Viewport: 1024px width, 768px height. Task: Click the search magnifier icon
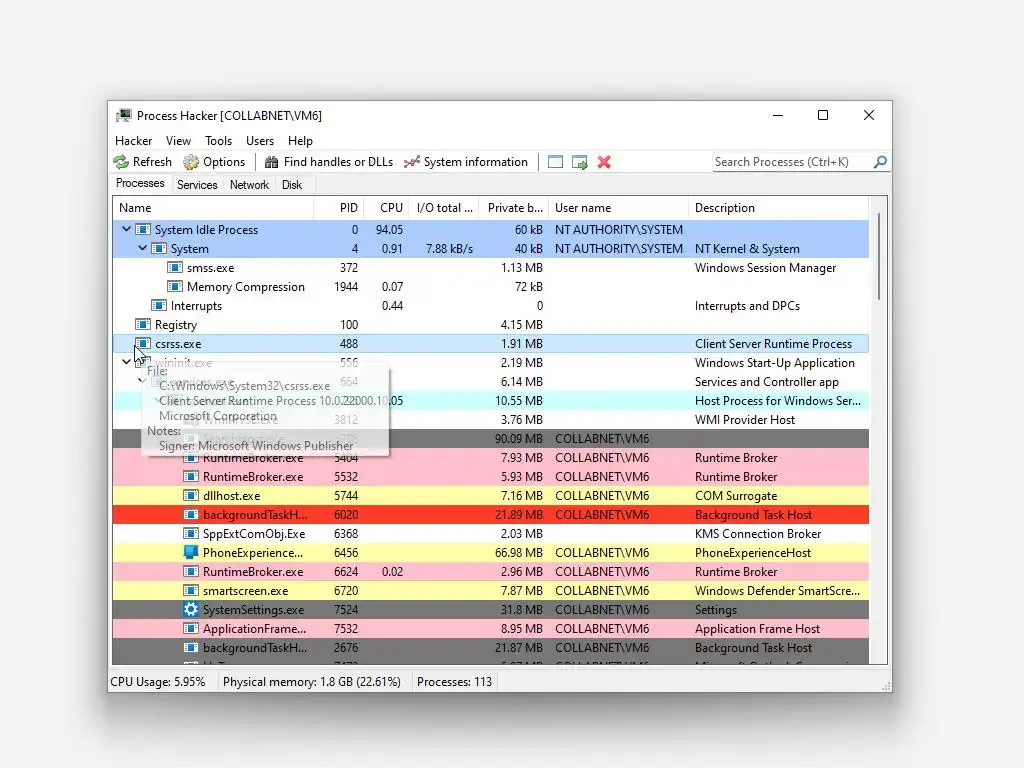880,161
